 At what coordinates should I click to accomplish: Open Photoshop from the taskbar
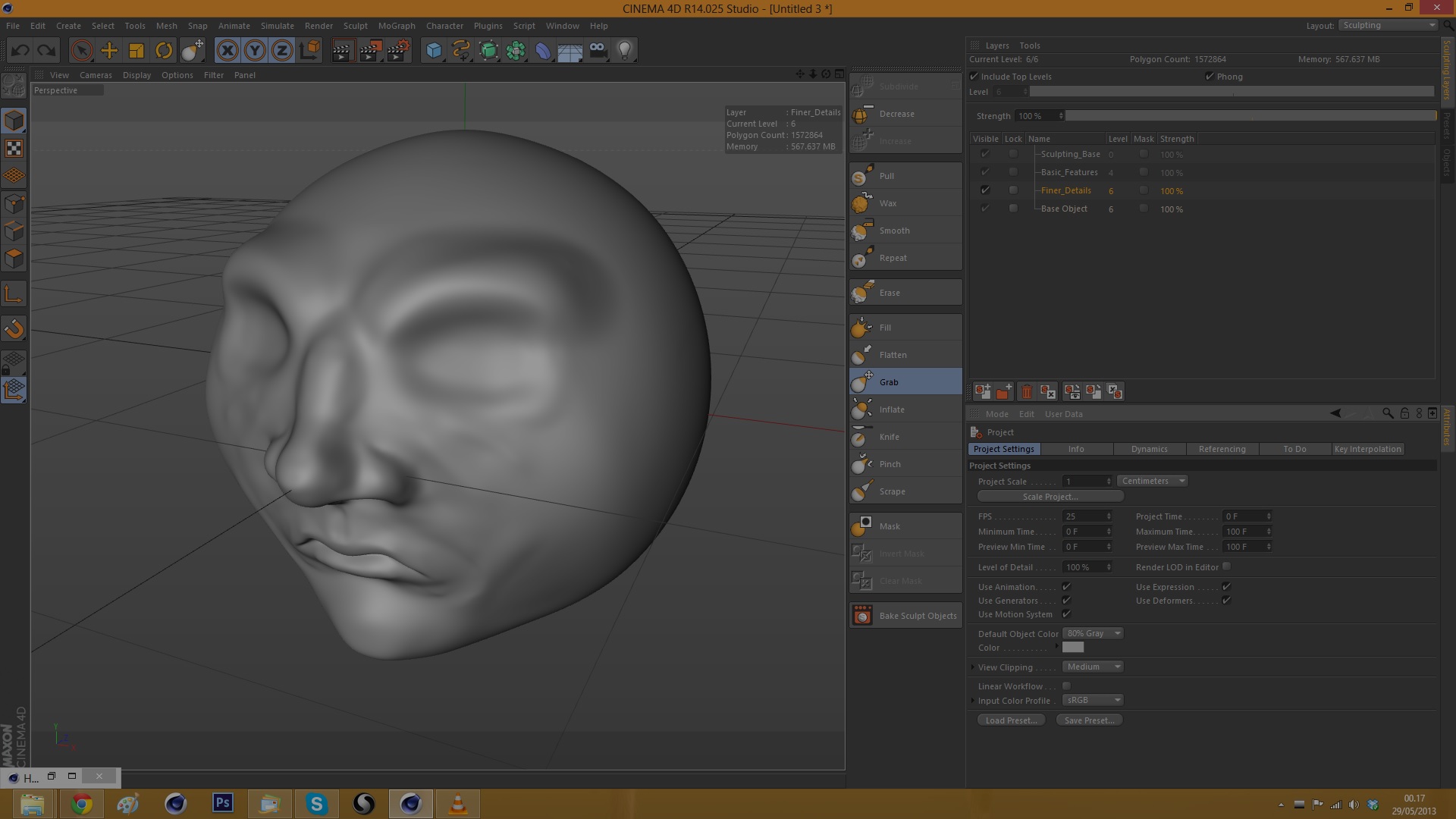(x=222, y=803)
